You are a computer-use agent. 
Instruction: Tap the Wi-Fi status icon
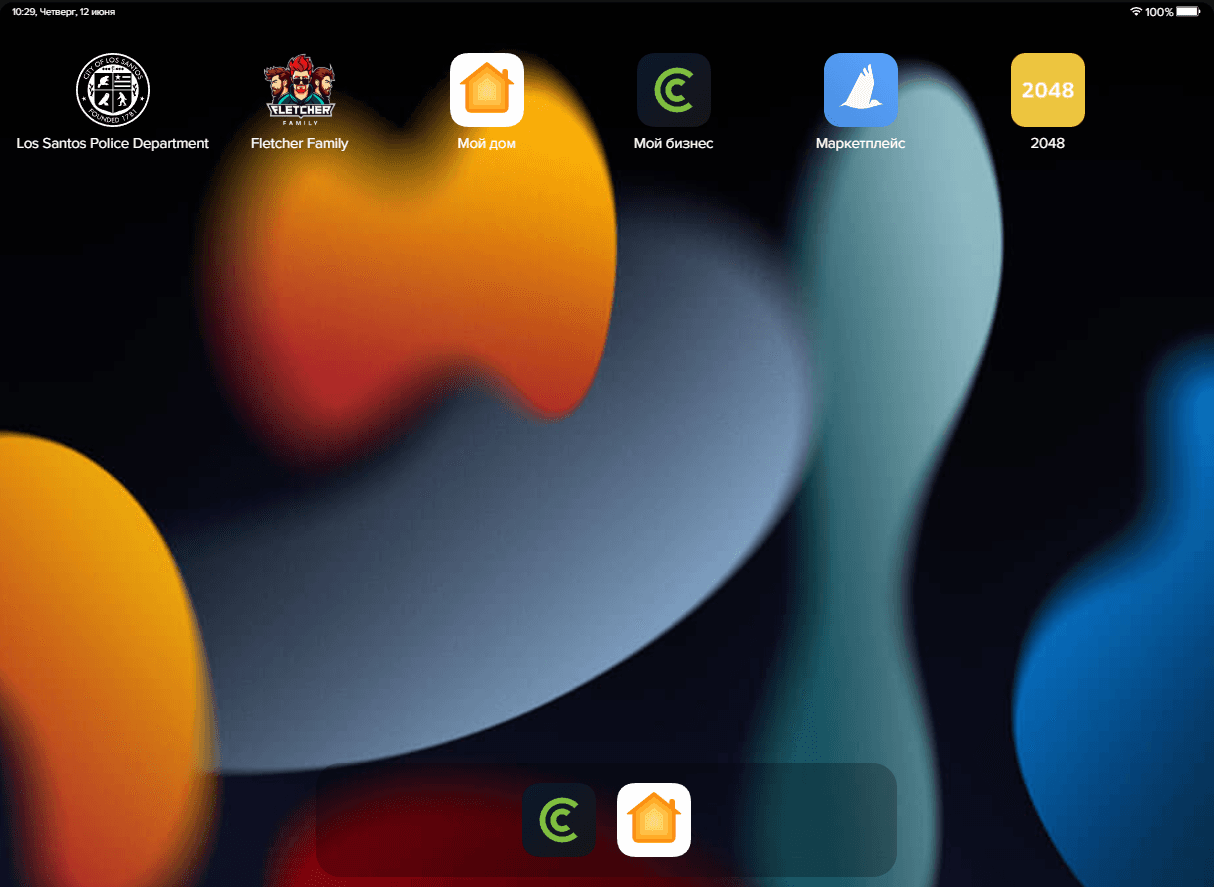point(1136,12)
